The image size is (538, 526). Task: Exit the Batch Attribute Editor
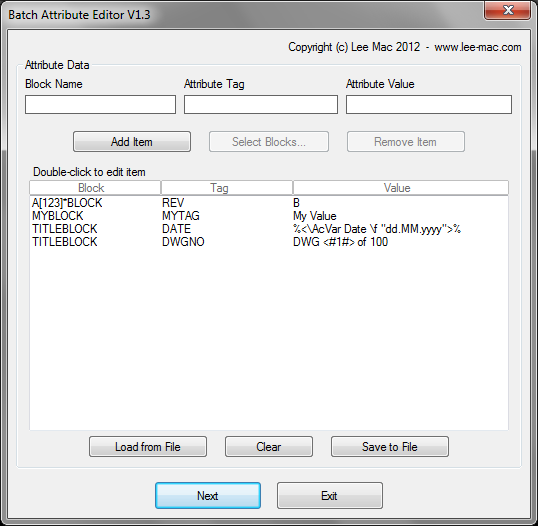(329, 495)
